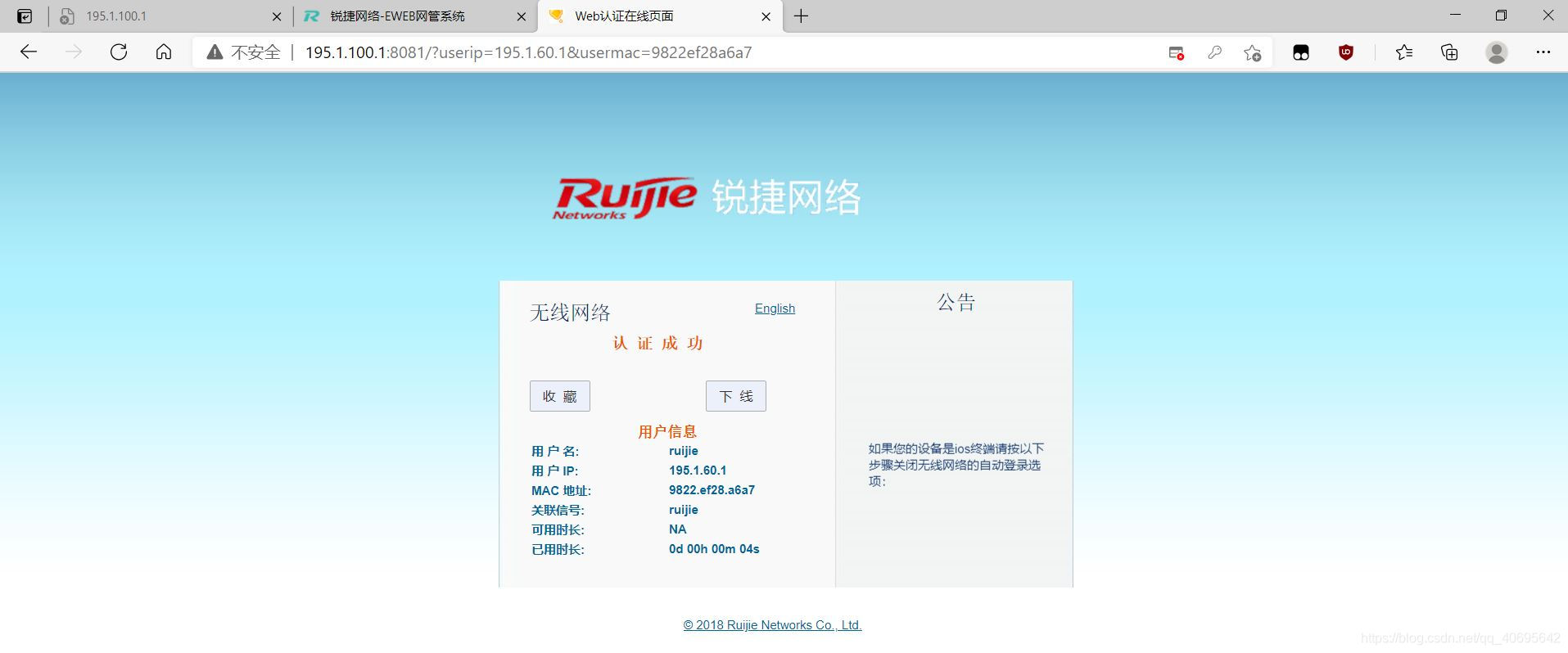Image resolution: width=1568 pixels, height=653 pixels.
Task: Open the blocked pop-up indicator icon
Action: 1176,53
